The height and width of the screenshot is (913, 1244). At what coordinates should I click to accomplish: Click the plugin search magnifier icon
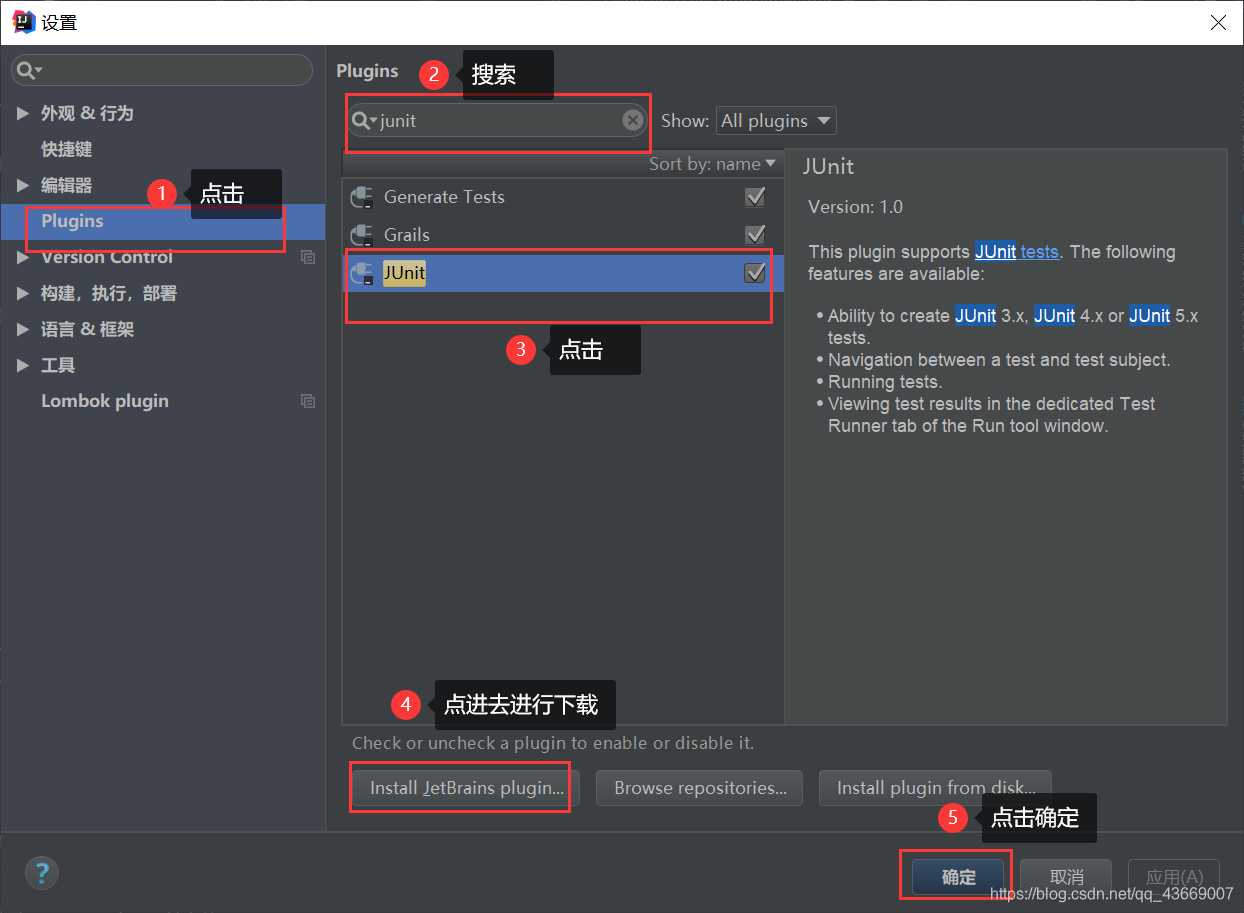pos(365,121)
